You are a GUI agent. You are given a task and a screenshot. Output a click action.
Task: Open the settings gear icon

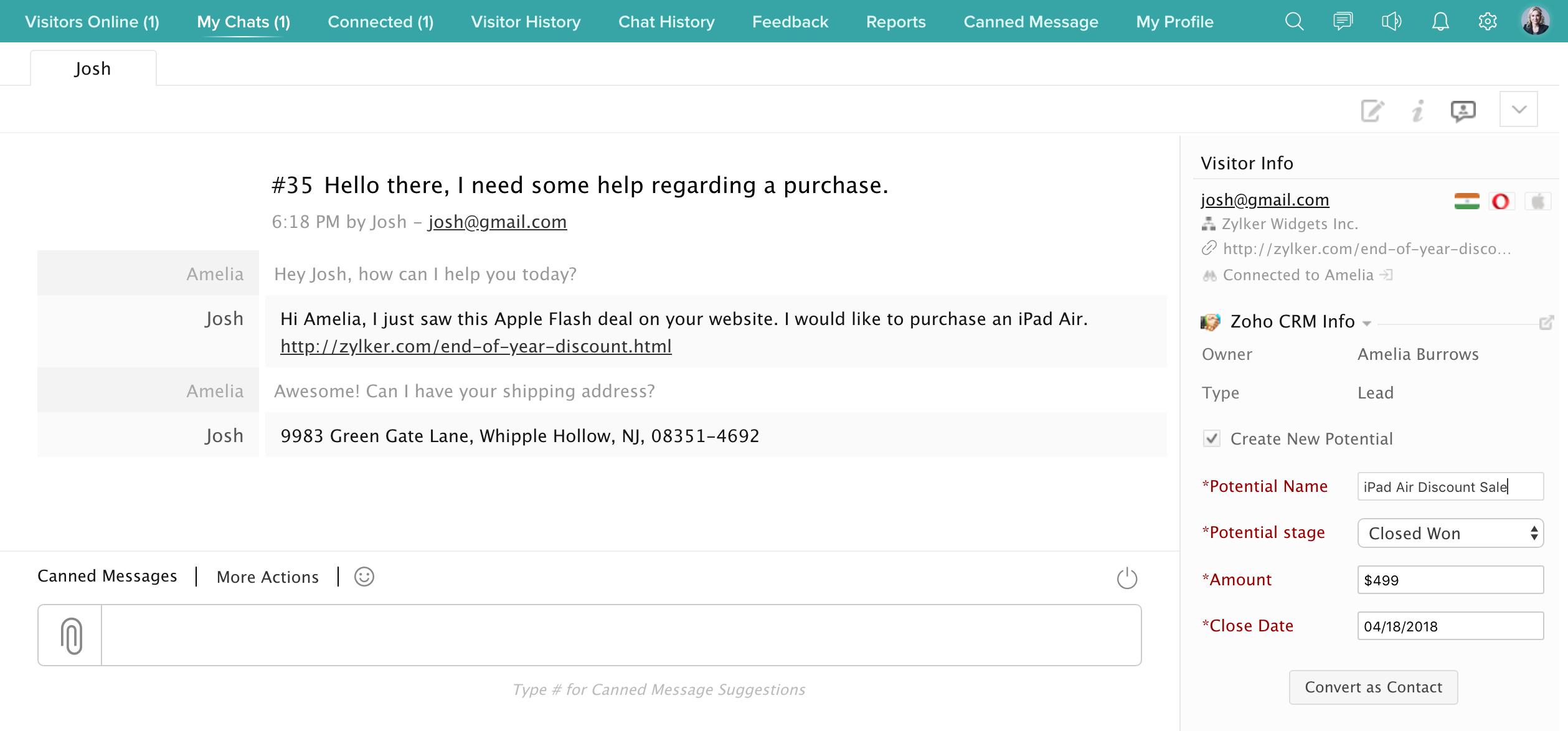tap(1488, 22)
